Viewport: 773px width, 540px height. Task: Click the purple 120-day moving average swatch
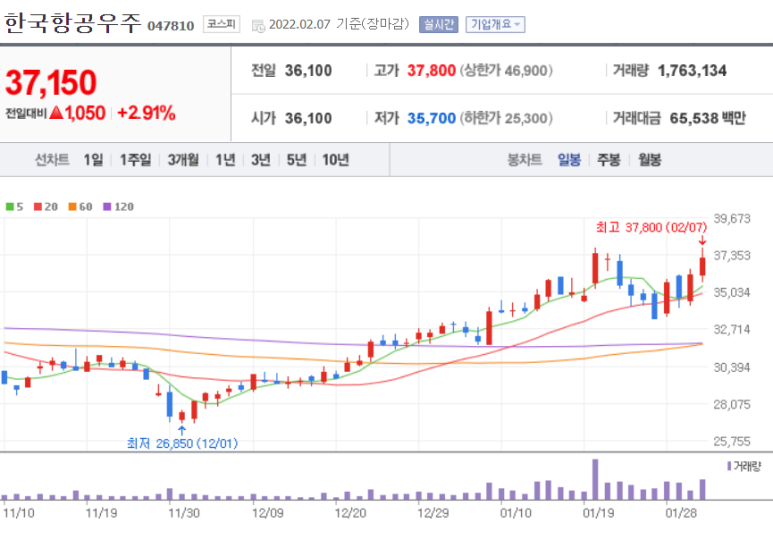pos(107,207)
